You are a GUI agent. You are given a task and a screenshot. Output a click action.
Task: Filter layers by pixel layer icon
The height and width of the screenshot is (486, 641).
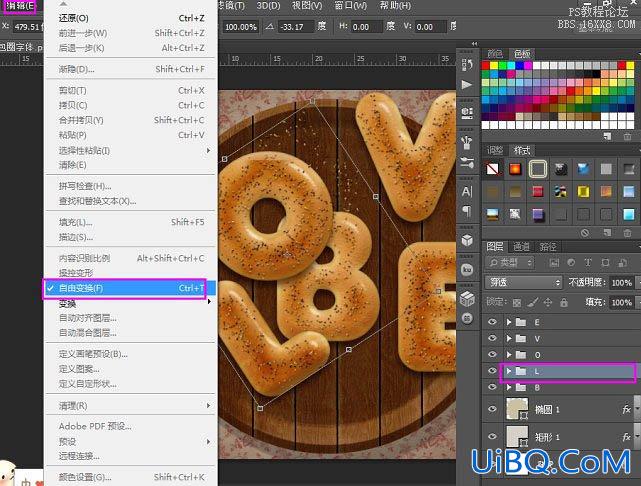coord(554,263)
